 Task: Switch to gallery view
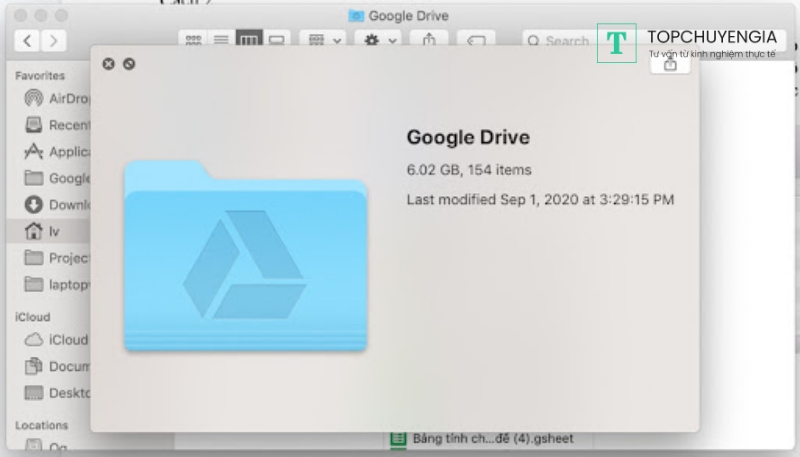[x=275, y=41]
